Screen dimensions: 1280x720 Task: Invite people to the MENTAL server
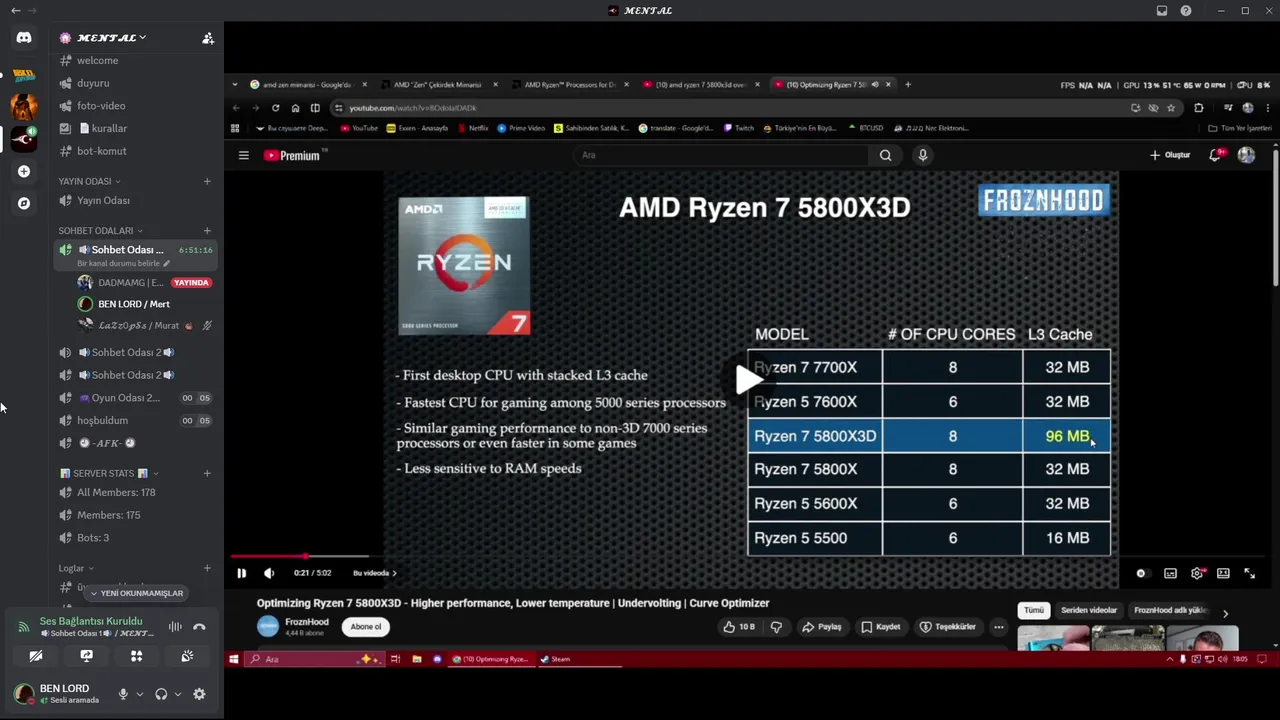(x=208, y=38)
